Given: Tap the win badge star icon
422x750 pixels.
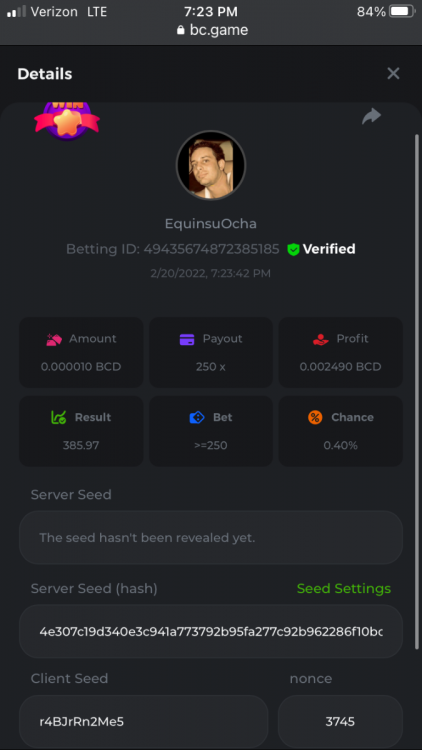Looking at the screenshot, I should point(67,120).
